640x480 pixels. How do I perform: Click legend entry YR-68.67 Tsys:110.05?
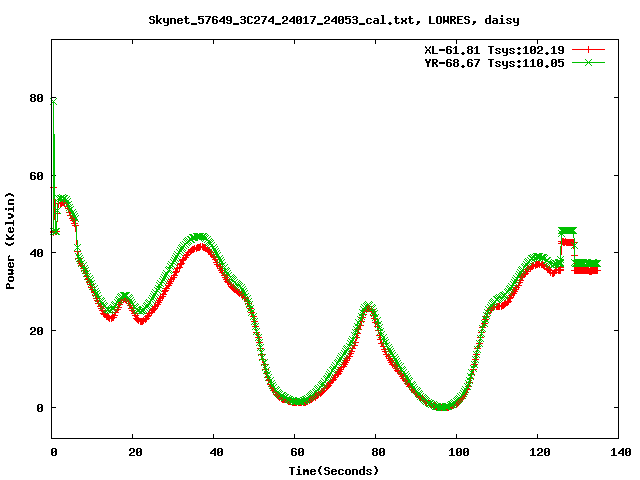click(494, 63)
